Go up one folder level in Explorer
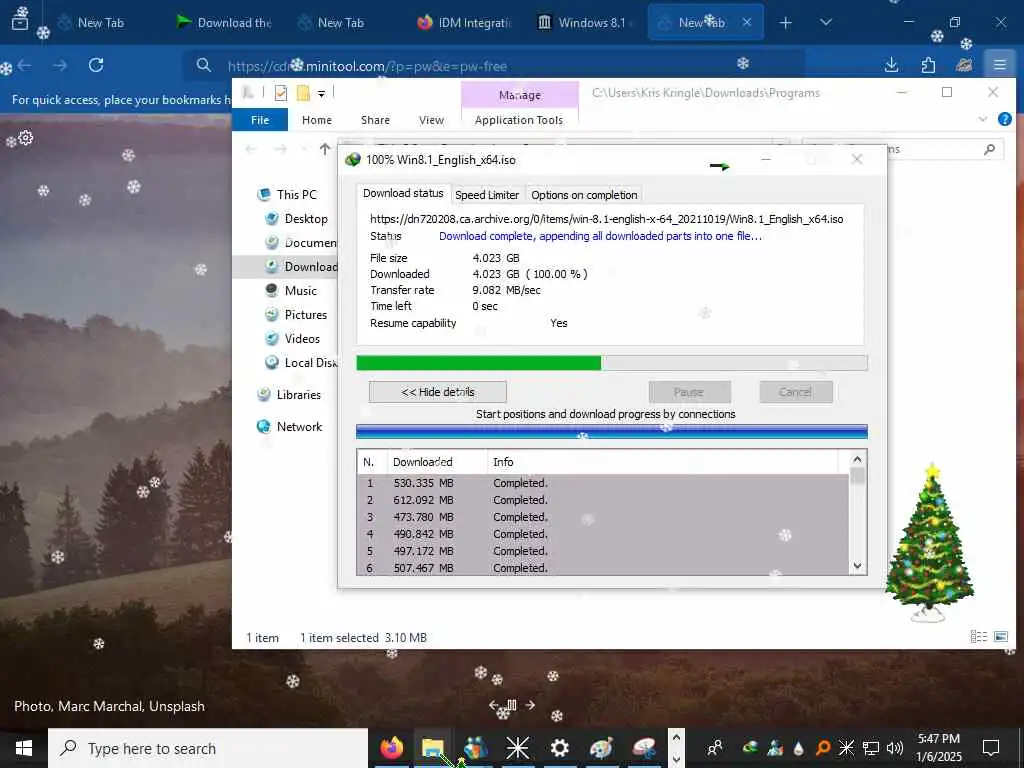This screenshot has height=768, width=1024. [325, 149]
